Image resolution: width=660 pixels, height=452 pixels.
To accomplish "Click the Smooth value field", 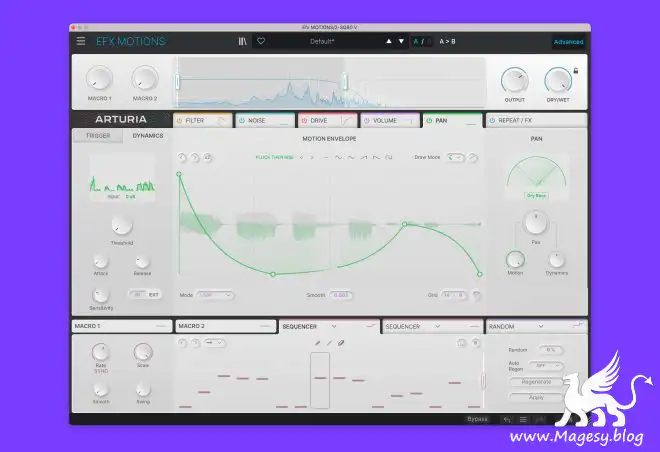I will click(x=341, y=295).
